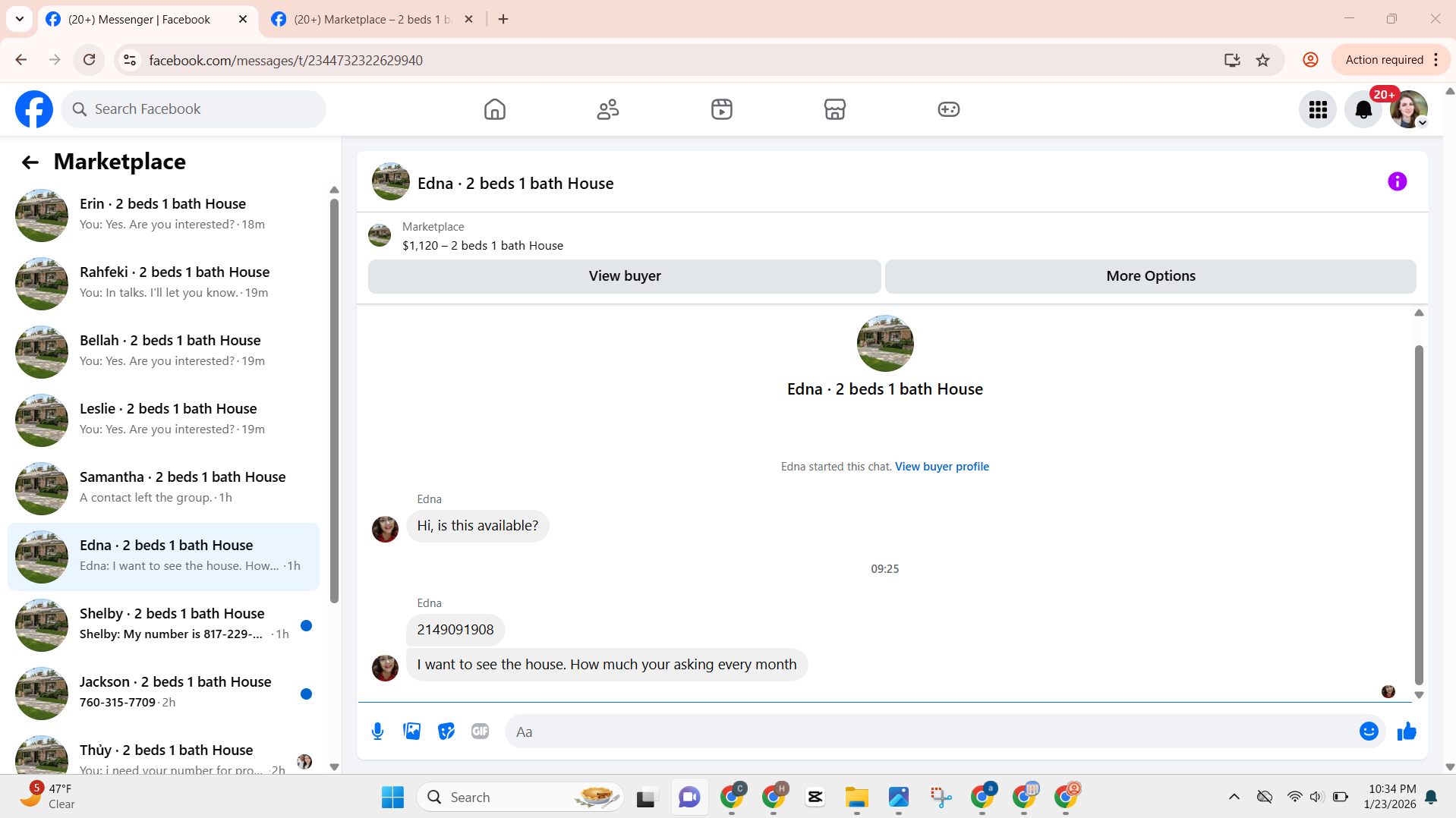Viewport: 1456px width, 818px height.
Task: Open the Reels video icon
Action: pyautogui.click(x=721, y=109)
